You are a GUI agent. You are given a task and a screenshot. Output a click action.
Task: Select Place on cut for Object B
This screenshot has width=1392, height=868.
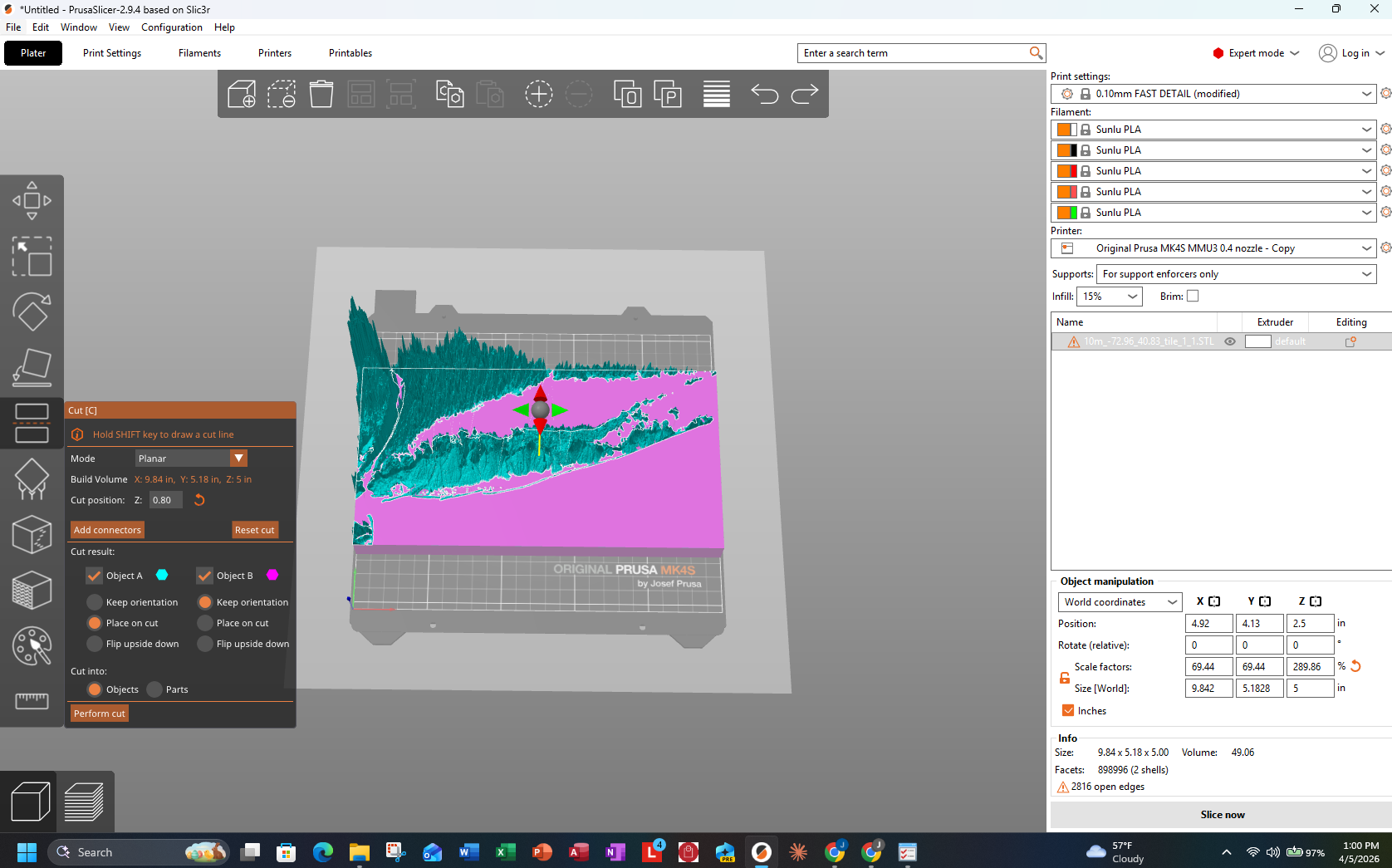[205, 623]
